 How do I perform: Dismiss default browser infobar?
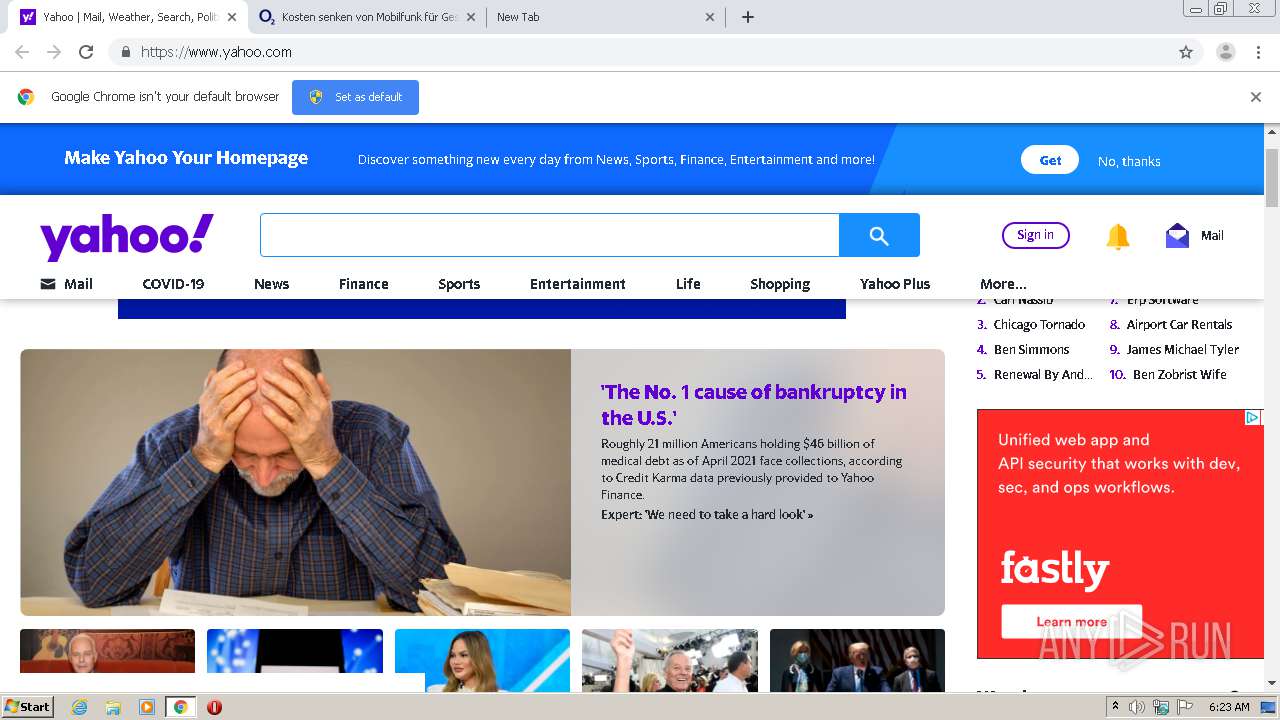(1256, 97)
